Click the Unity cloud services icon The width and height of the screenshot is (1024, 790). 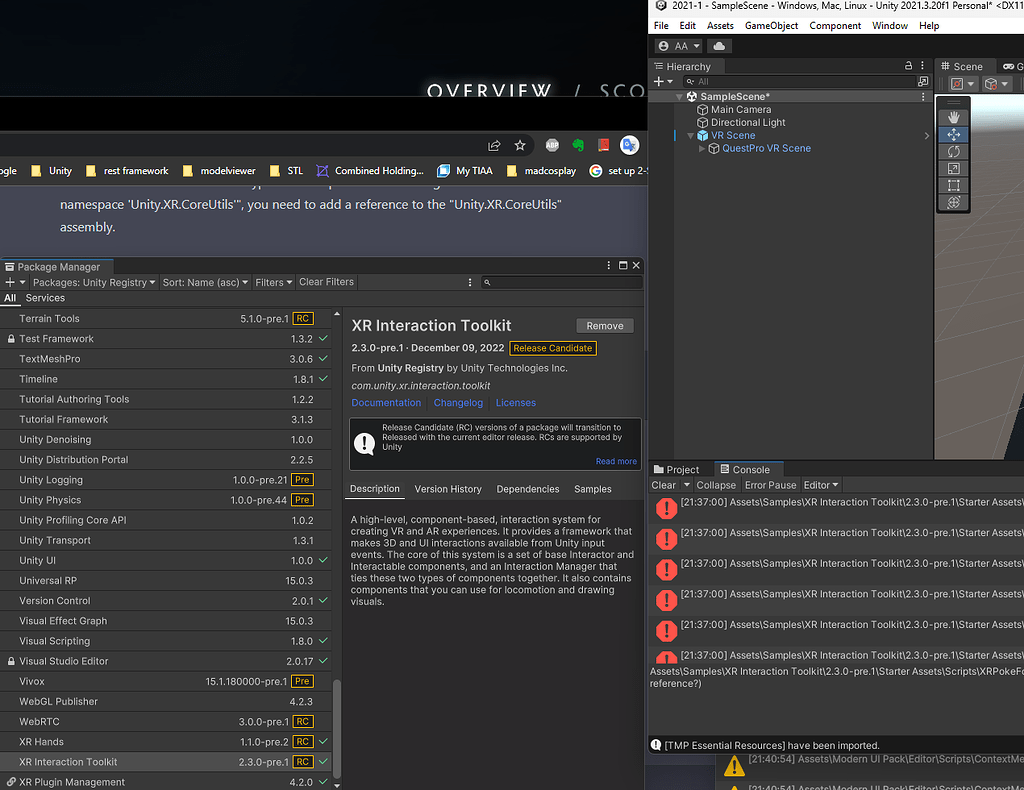tap(719, 45)
